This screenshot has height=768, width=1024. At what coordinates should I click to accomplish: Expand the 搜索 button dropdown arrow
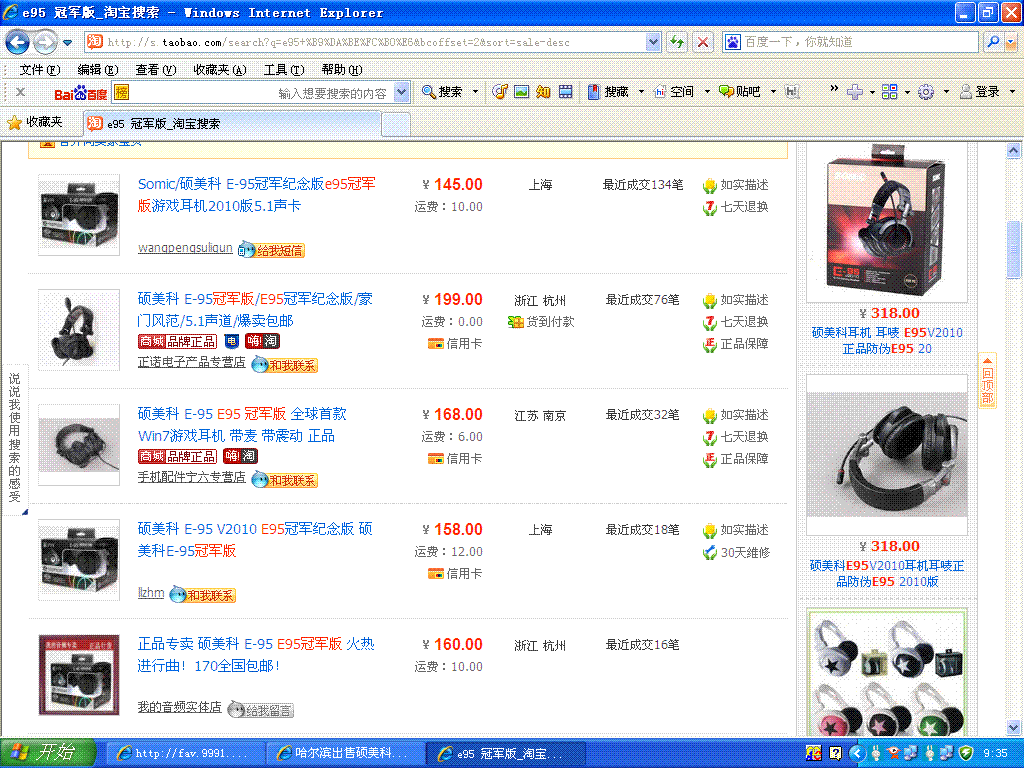pos(475,92)
